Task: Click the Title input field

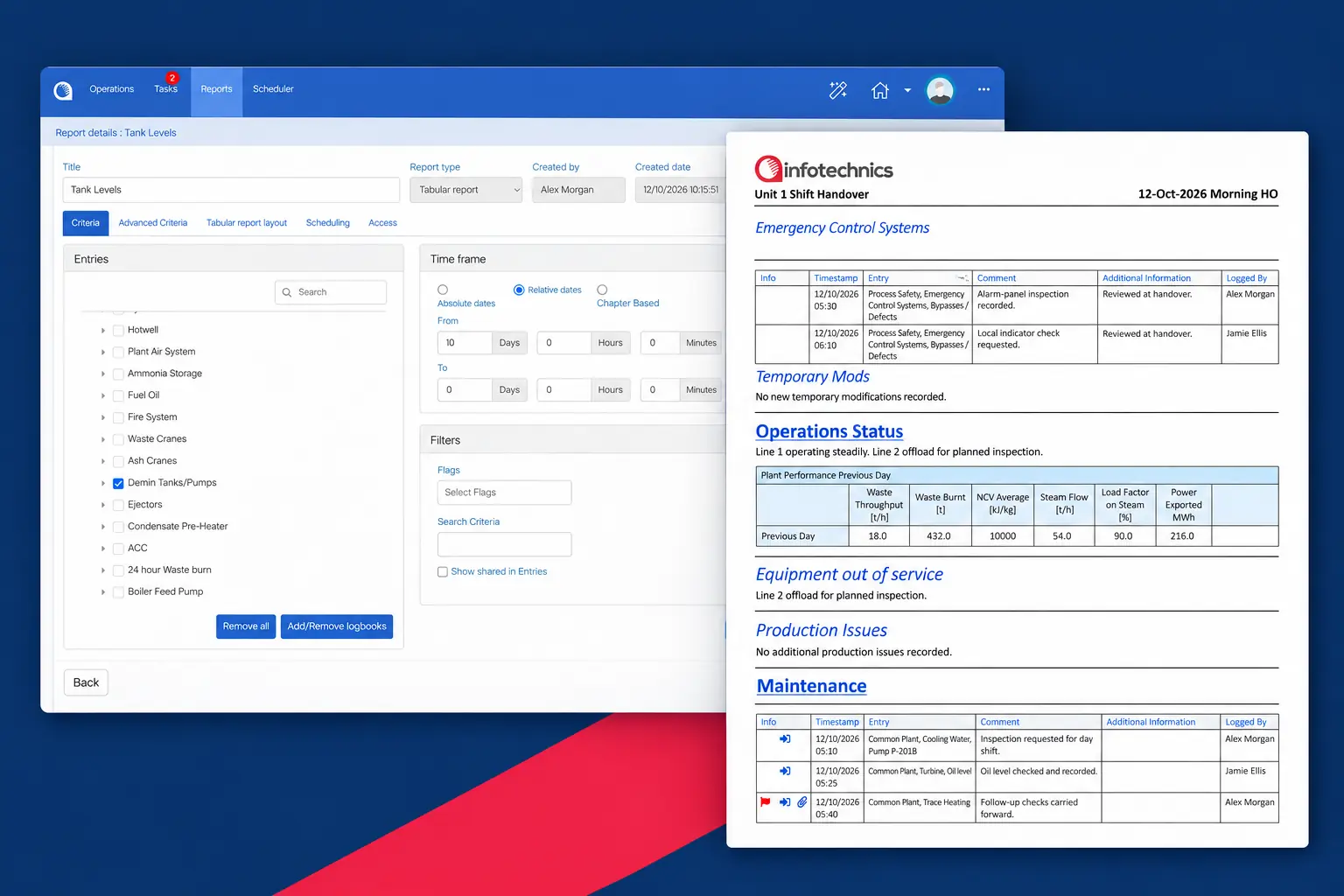Action: tap(231, 190)
